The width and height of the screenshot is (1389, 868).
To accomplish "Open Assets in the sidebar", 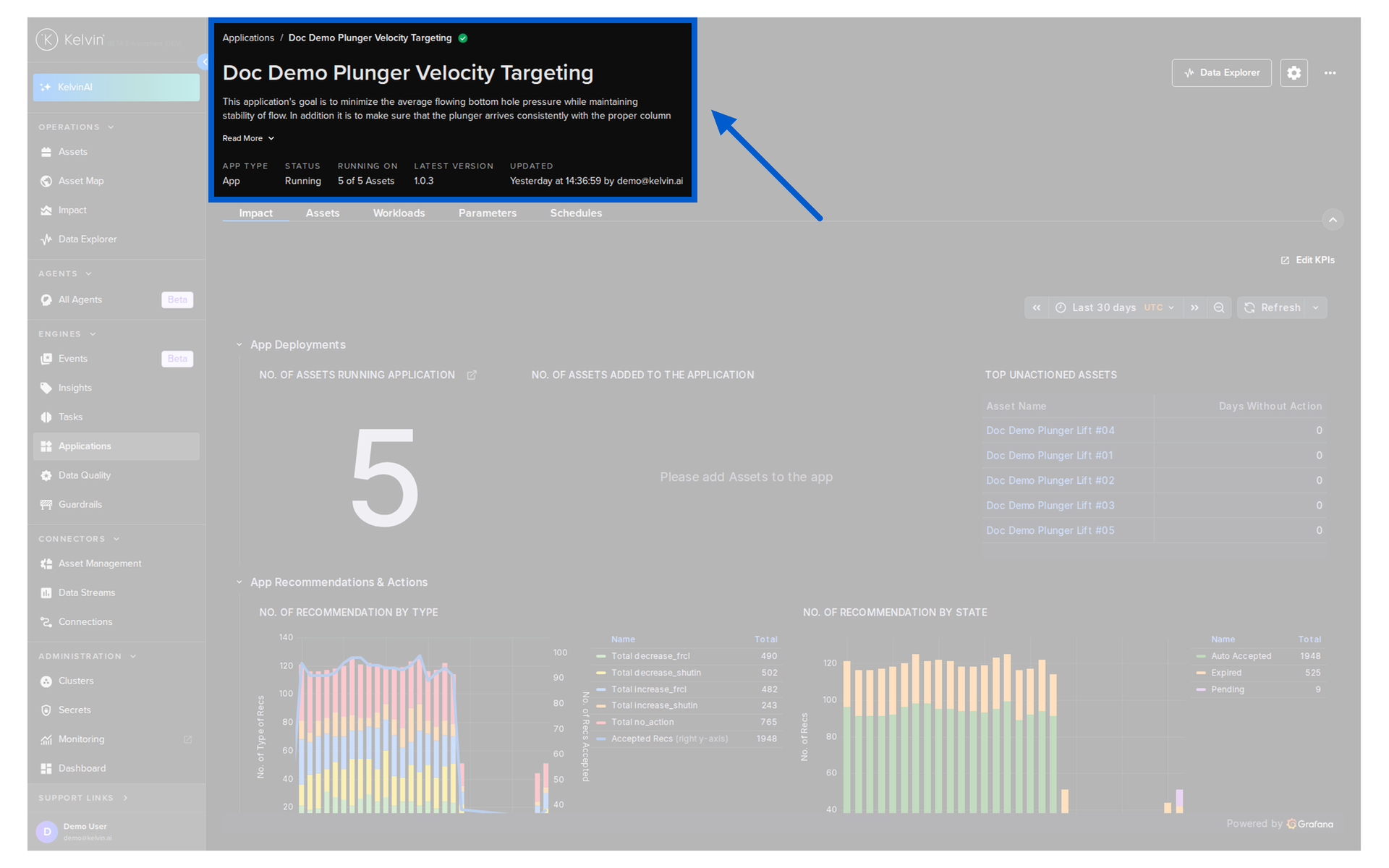I will [116, 152].
